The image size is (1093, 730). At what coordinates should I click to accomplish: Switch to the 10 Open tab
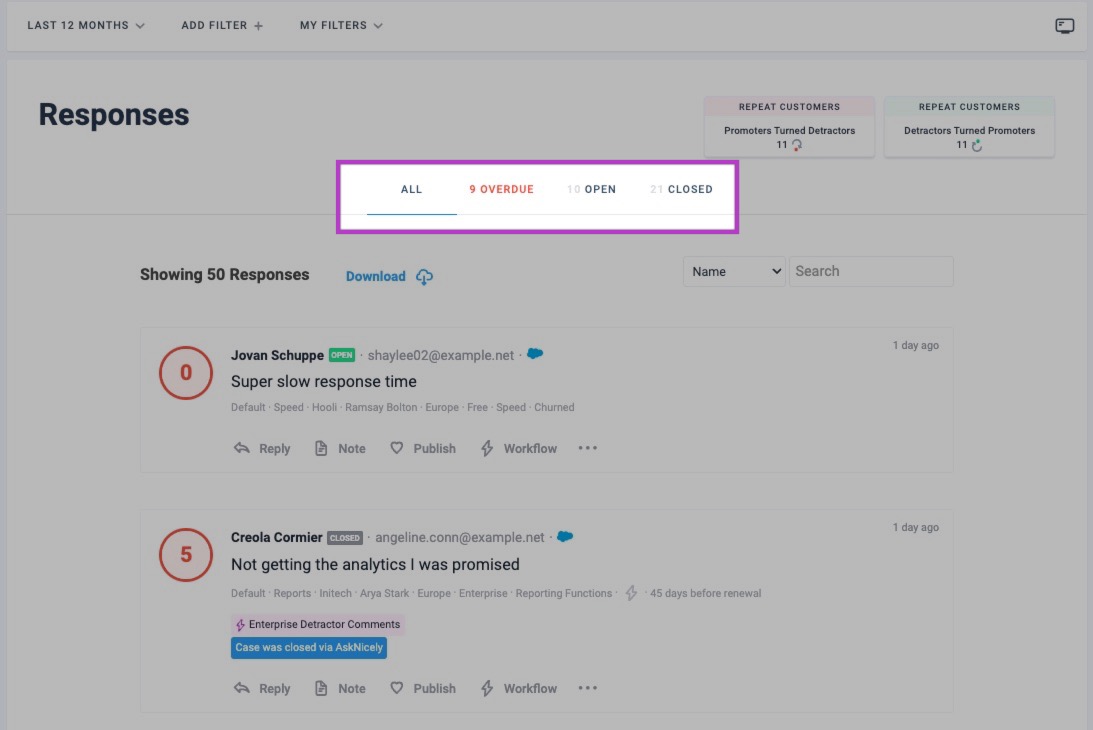pos(591,189)
